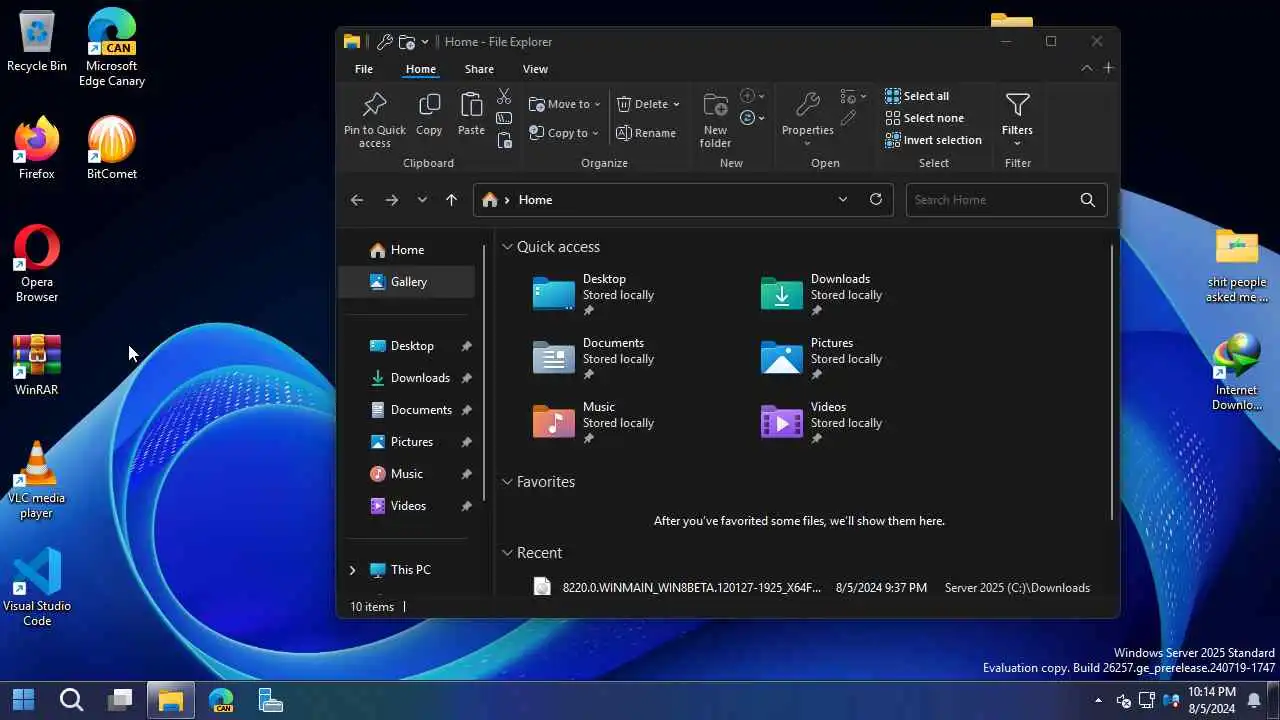Viewport: 1280px width, 720px height.
Task: Click the Cut scissors icon
Action: 504,97
